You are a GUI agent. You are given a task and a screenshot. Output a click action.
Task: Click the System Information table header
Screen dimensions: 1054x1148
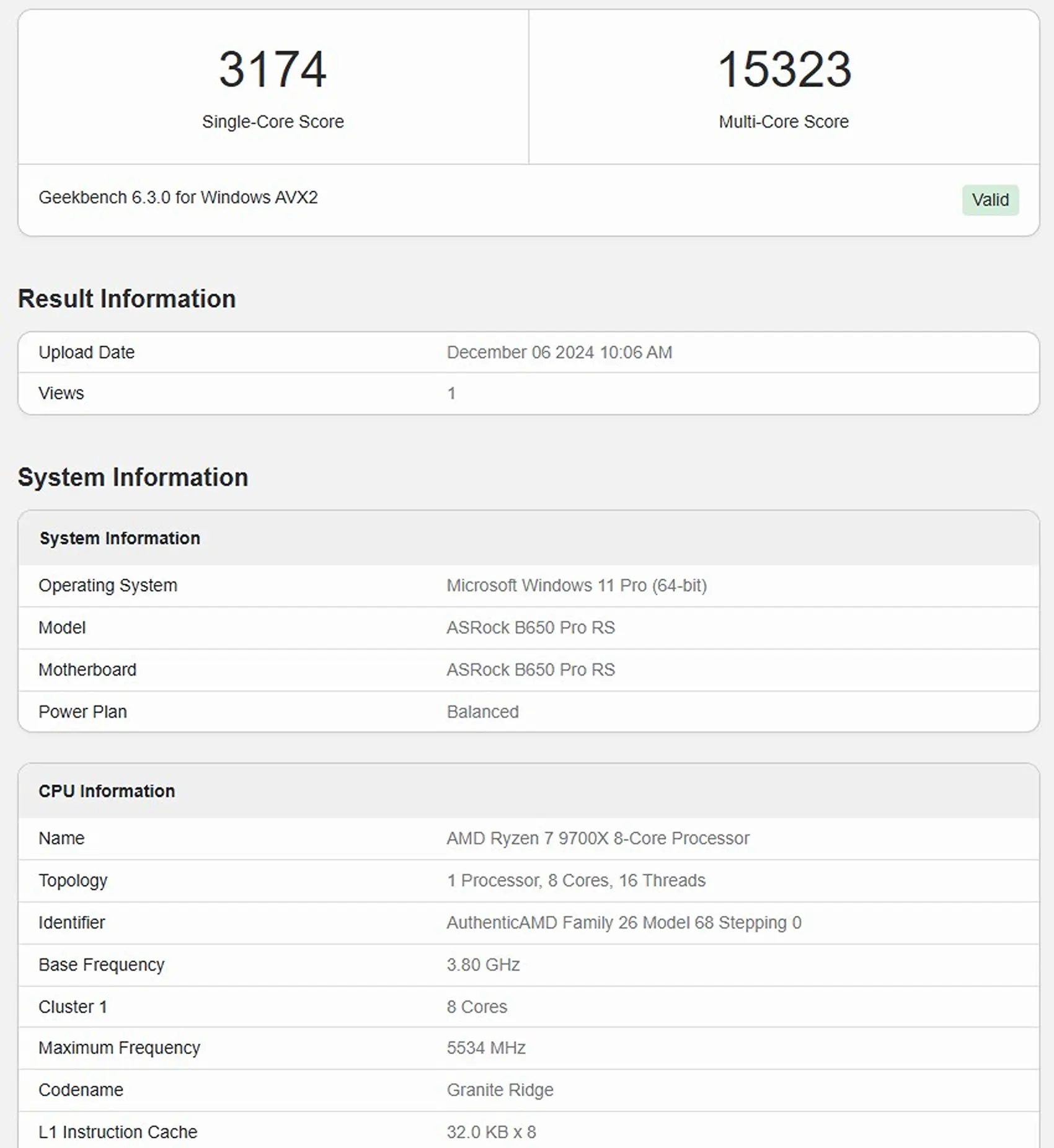pos(528,538)
